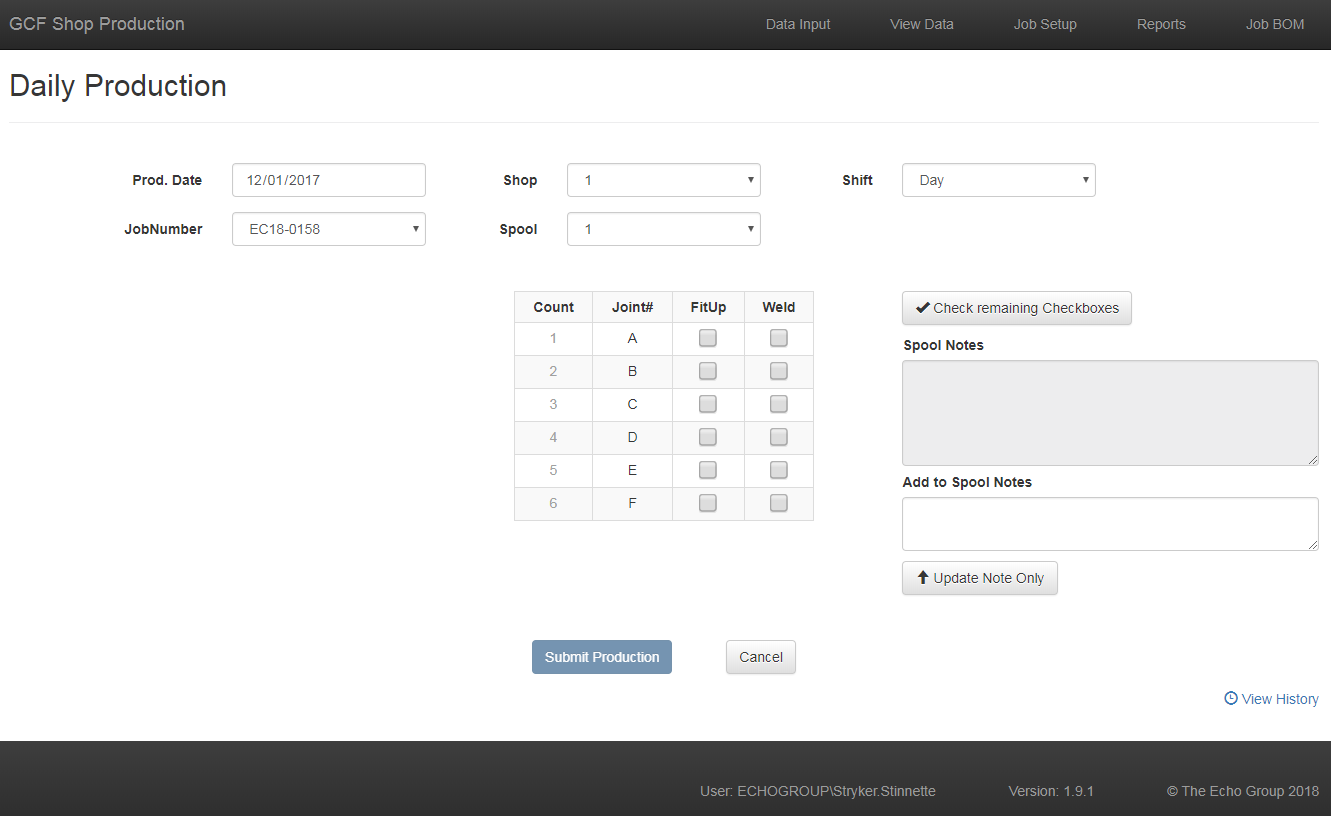Open the Data Input menu
The image size is (1331, 816).
tap(798, 24)
